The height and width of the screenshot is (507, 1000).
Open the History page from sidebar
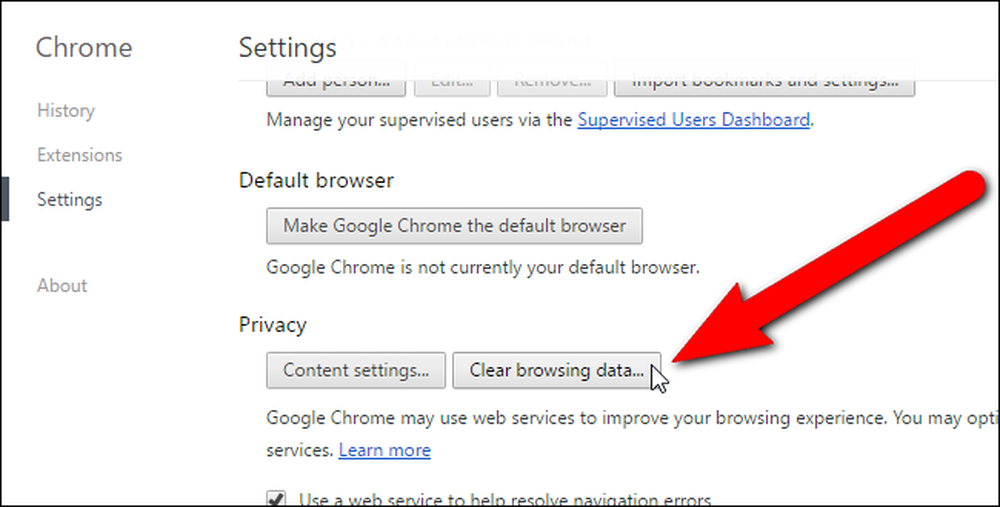[x=66, y=110]
